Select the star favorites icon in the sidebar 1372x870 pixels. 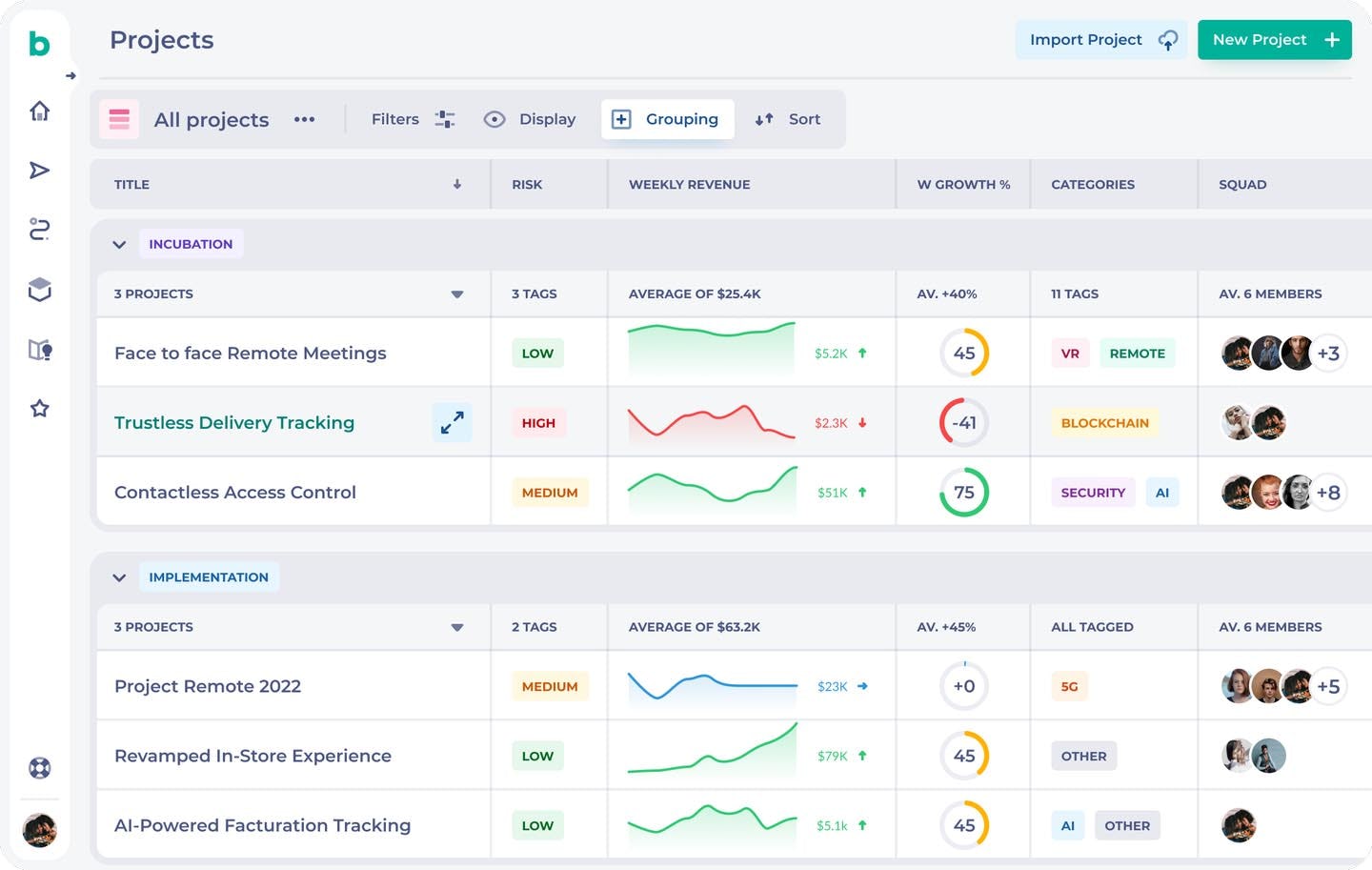(39, 408)
